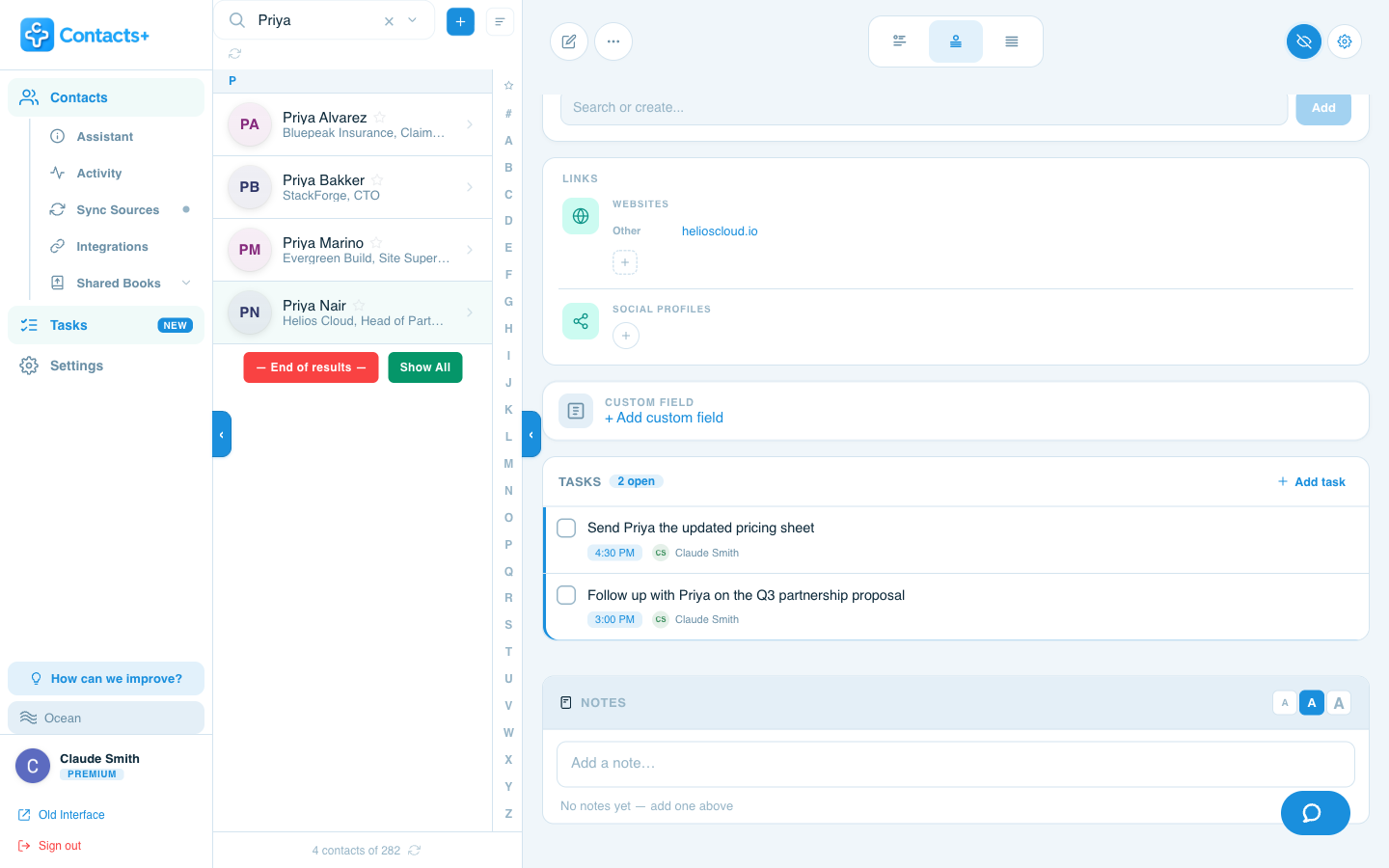
Task: Change the Ocean theme selector
Action: tap(106, 718)
